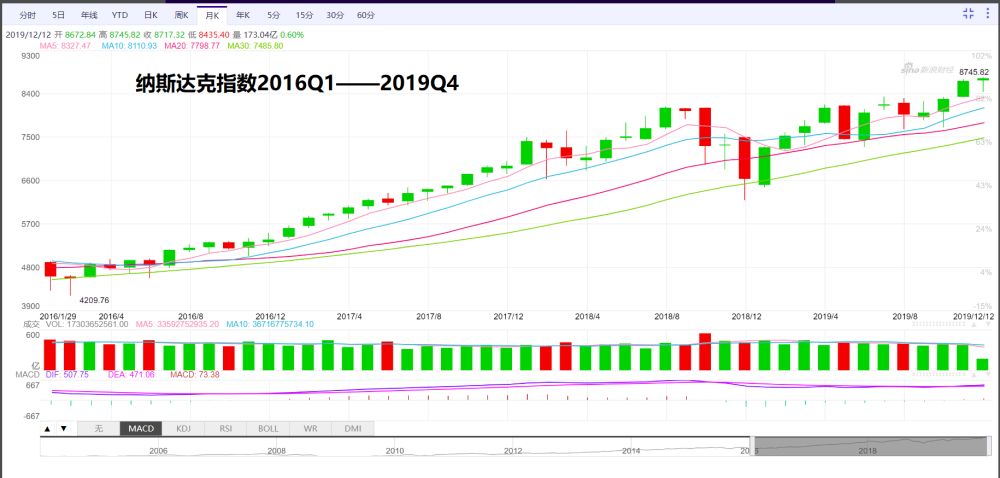Viewport: 1000px width, 478px height.
Task: Open the three-dot more options menu
Action: tap(989, 14)
